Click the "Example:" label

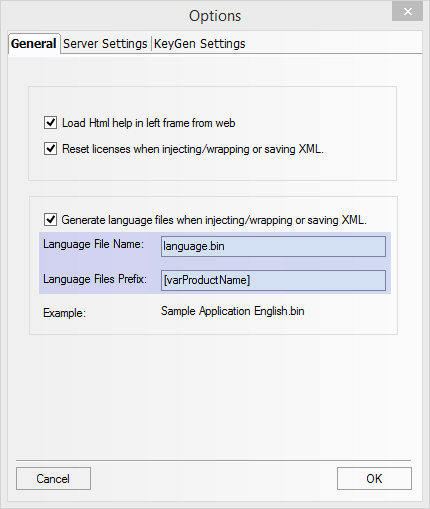pos(64,313)
